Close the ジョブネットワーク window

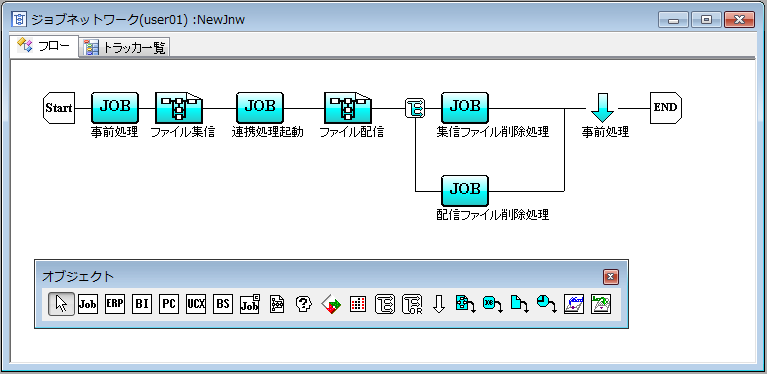[x=739, y=20]
